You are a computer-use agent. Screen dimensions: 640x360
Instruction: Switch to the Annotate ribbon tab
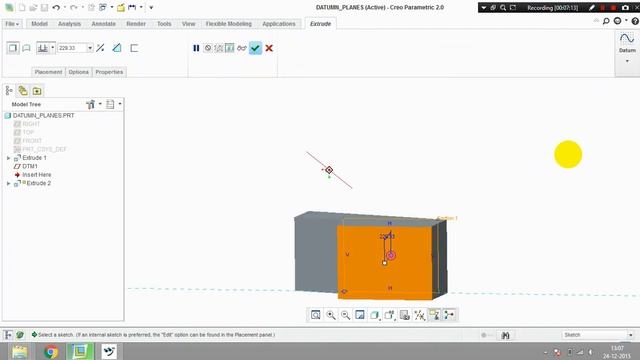pos(104,24)
